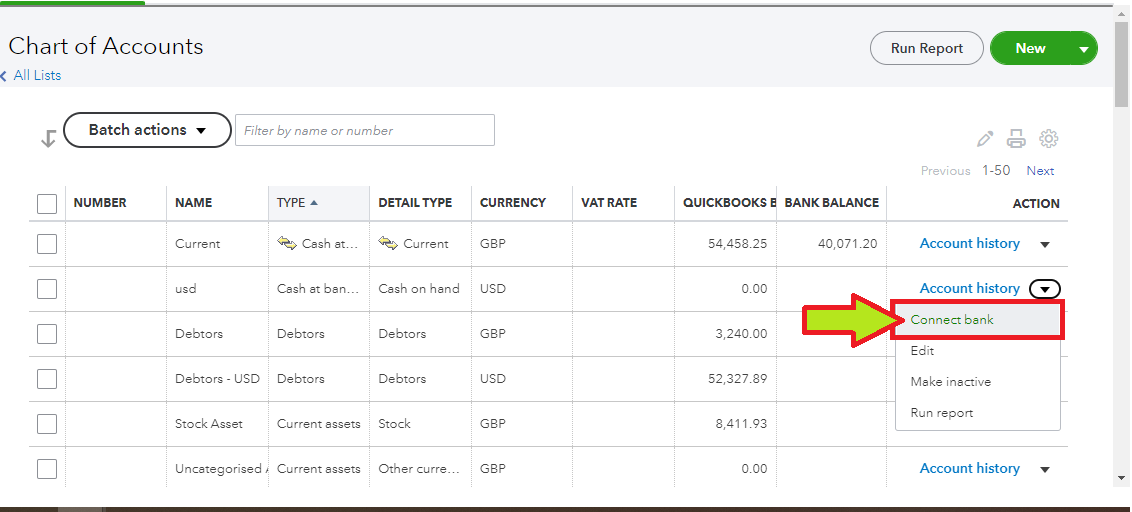Open the Batch actions dropdown
This screenshot has height=512, width=1132.
coord(147,130)
